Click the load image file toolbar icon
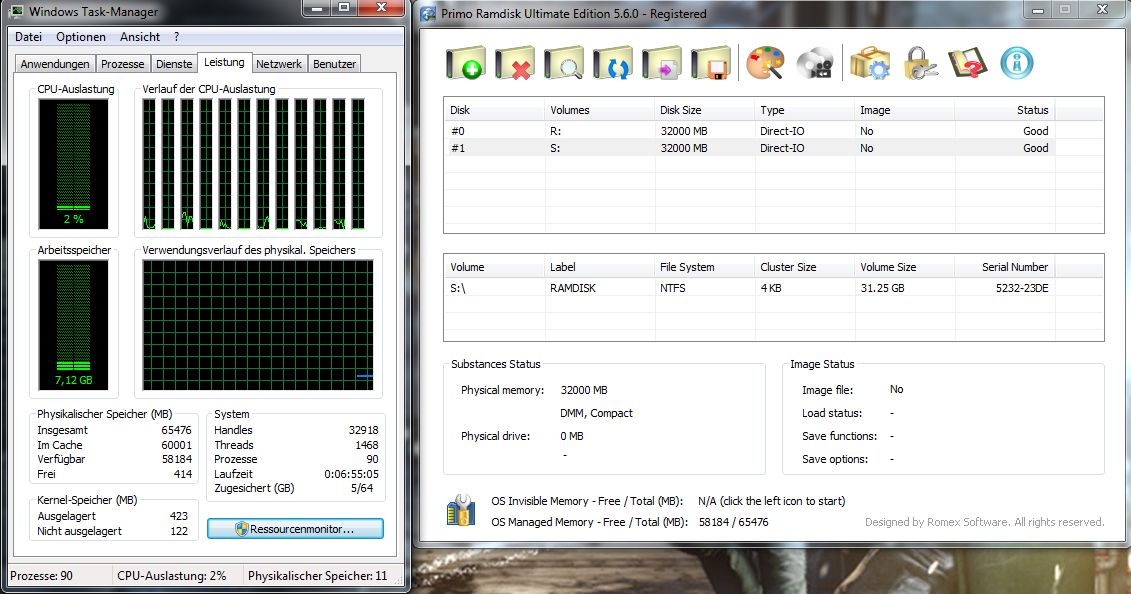Viewport: 1131px width, 594px height. pyautogui.click(x=661, y=63)
